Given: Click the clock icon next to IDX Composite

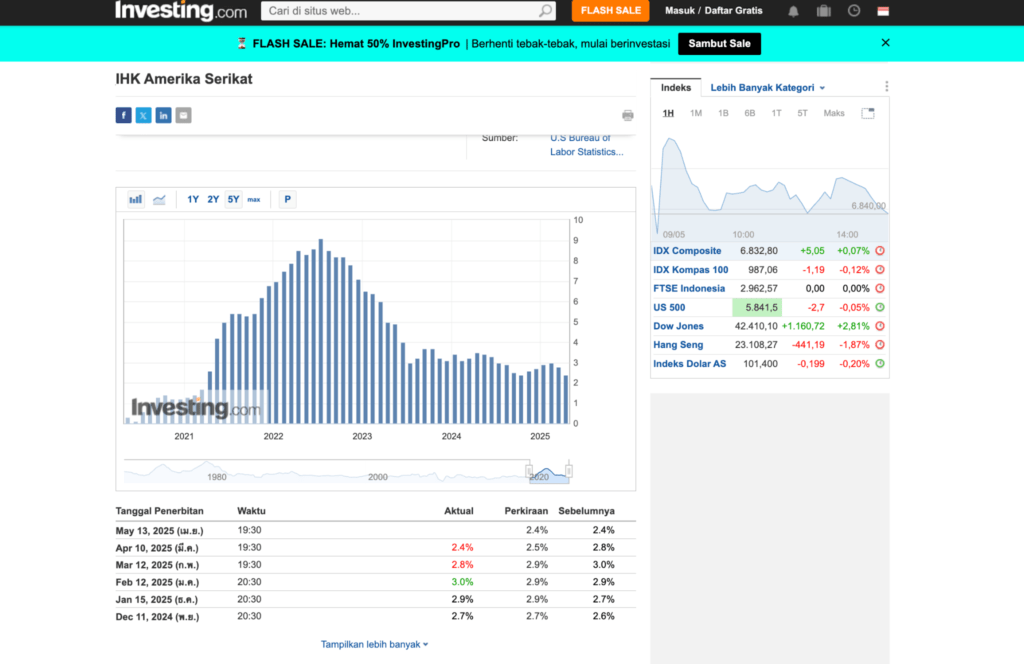Looking at the screenshot, I should tap(880, 251).
